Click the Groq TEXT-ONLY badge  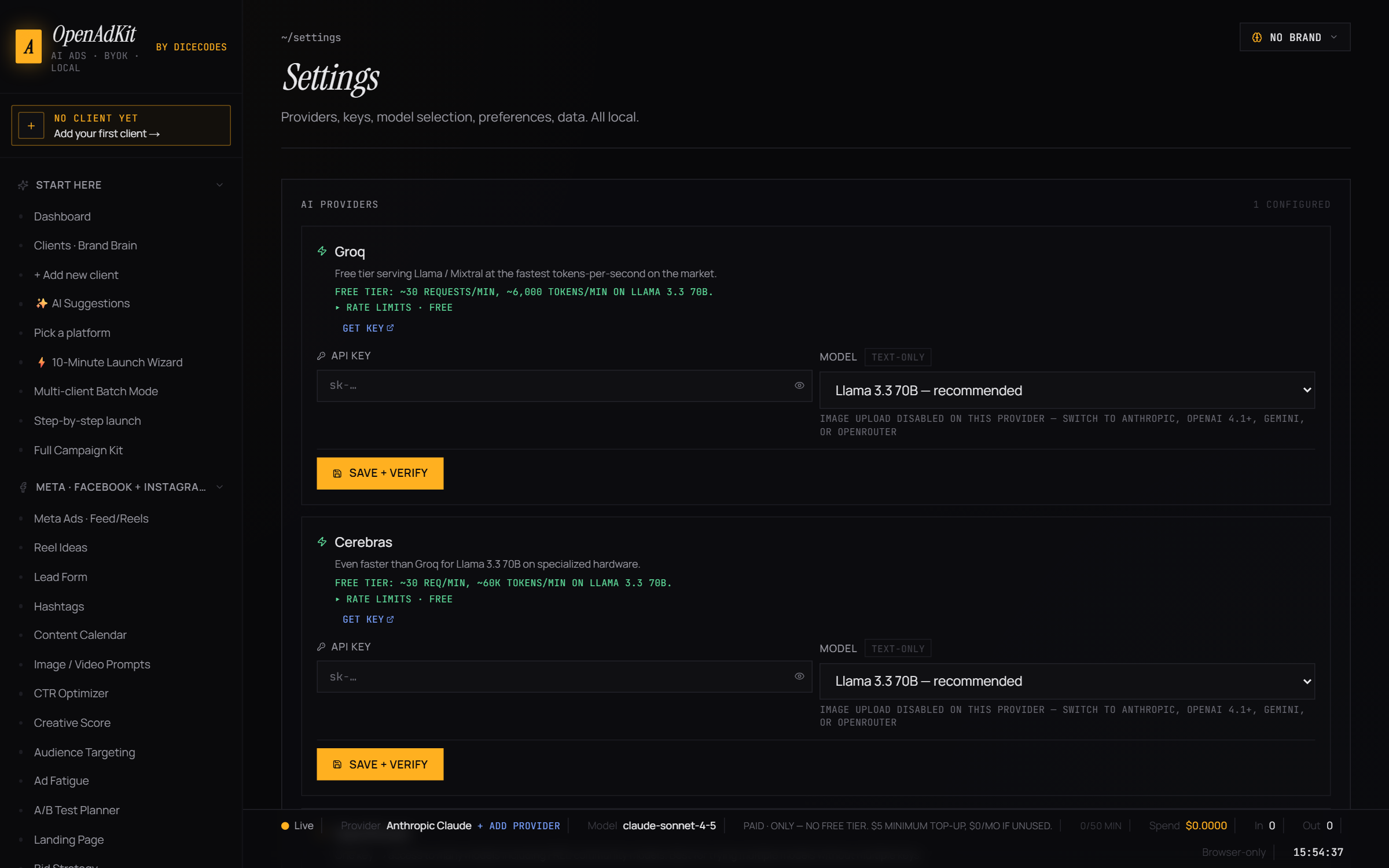coord(898,357)
